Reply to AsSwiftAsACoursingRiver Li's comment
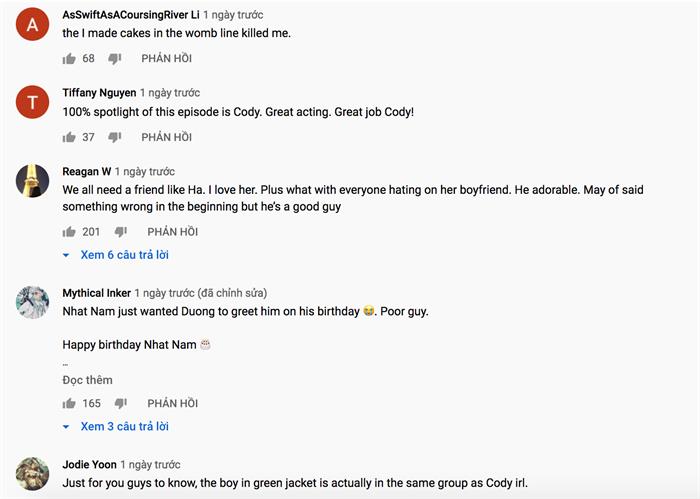This screenshot has width=700, height=499. 166,59
